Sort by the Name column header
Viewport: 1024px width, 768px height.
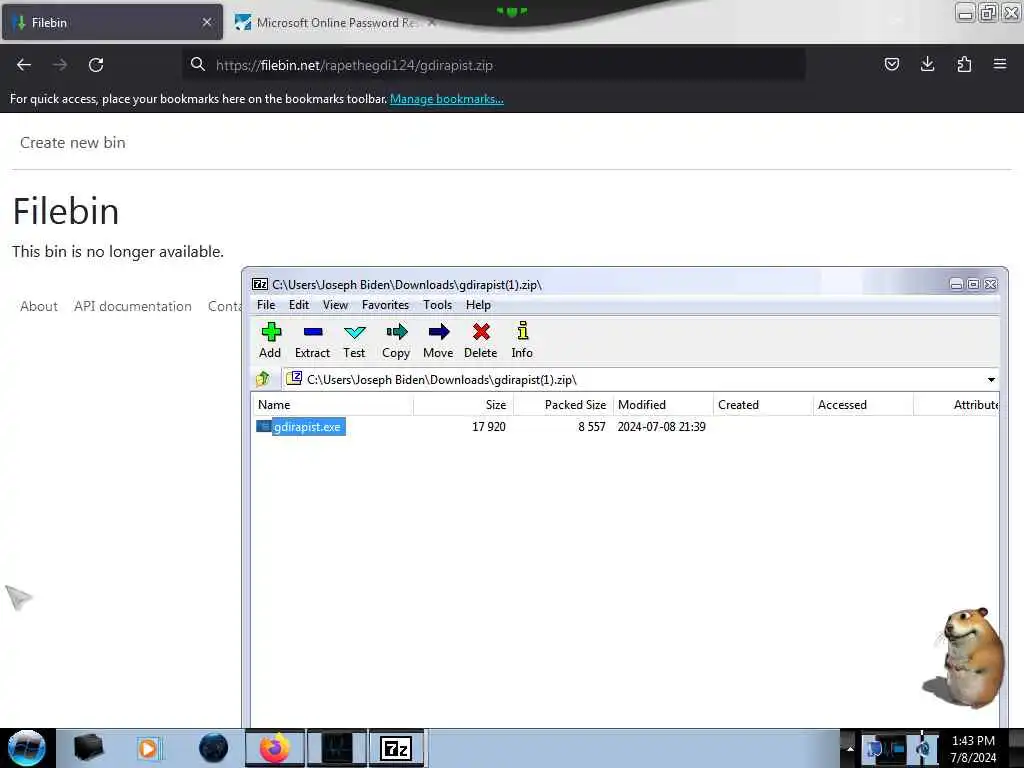point(333,405)
